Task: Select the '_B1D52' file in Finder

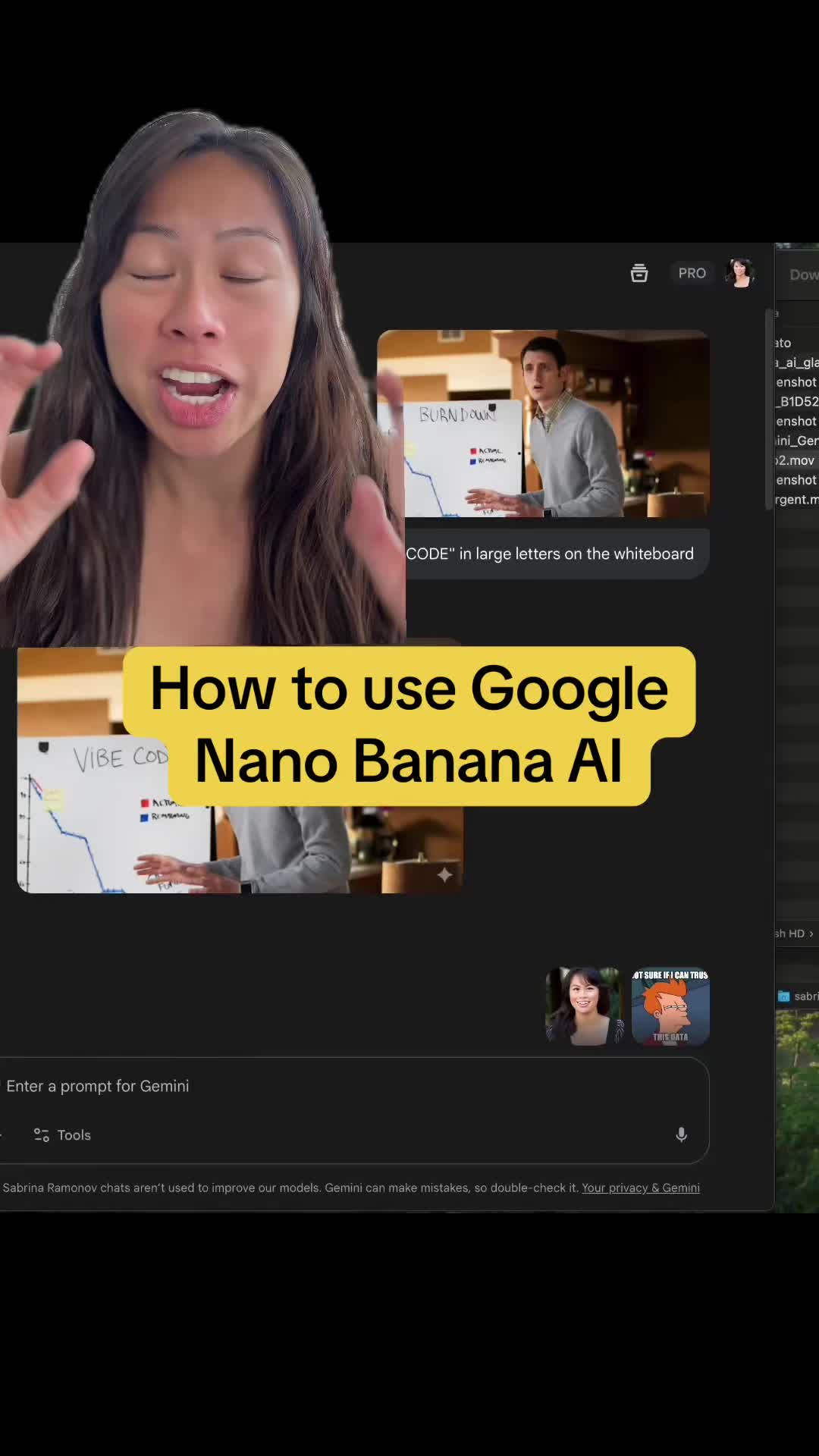Action: tap(796, 401)
